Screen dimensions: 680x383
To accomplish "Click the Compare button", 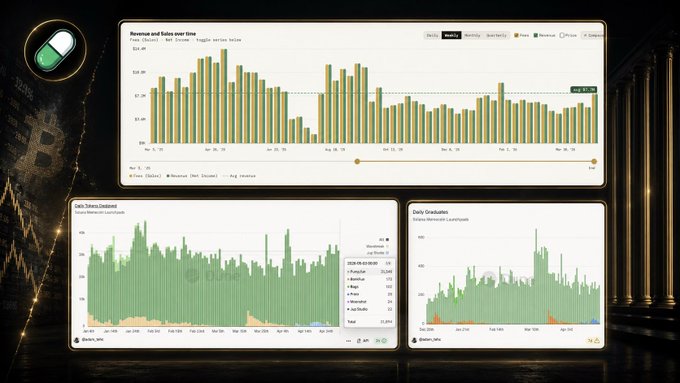I will (x=592, y=35).
